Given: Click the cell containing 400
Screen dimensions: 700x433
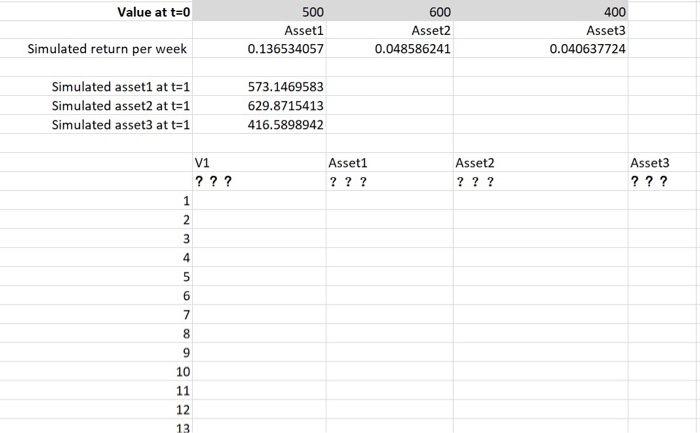Looking at the screenshot, I should click(541, 12).
